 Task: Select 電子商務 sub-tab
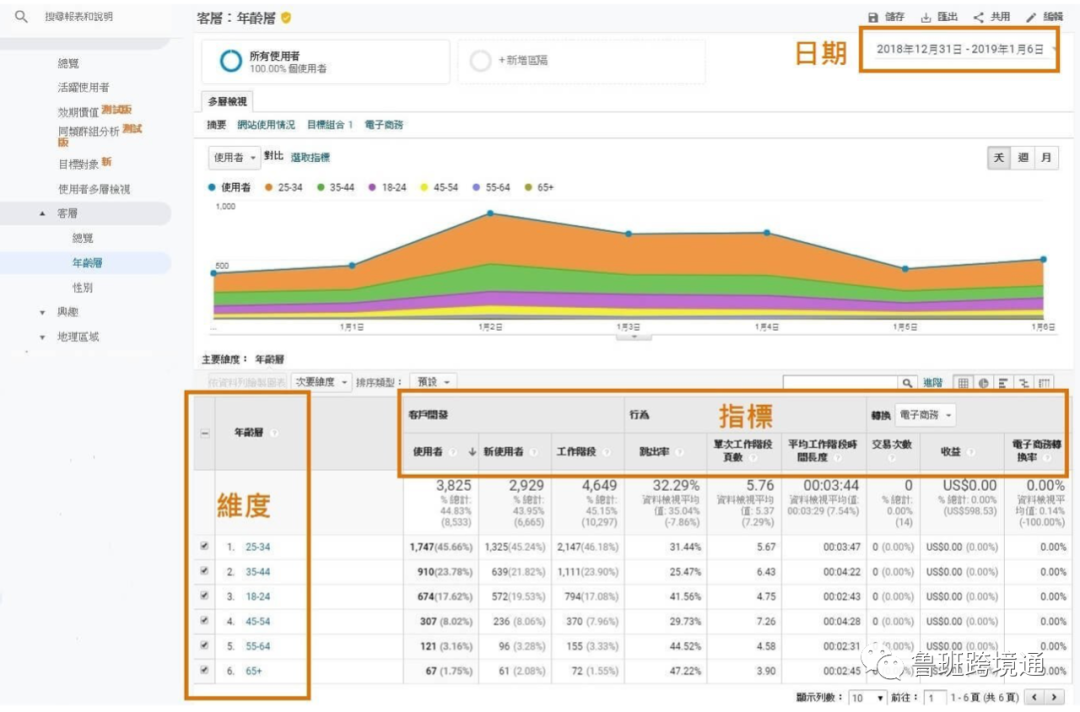pyautogui.click(x=384, y=125)
